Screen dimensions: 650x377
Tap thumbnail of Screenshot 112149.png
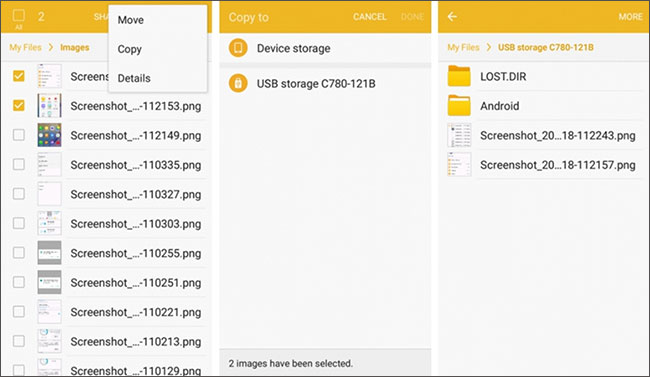pos(49,135)
